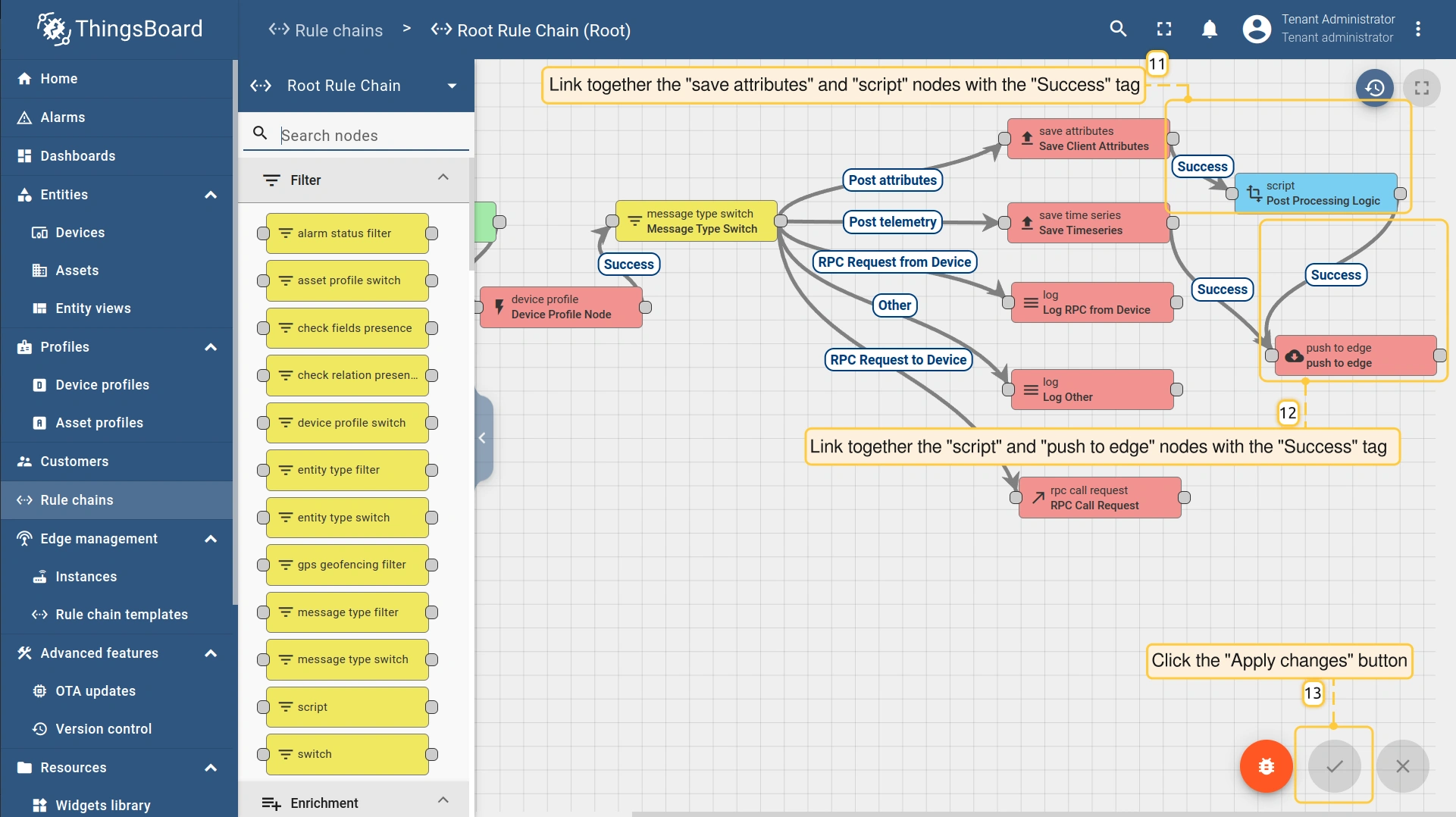Collapse the Filter node section

(x=443, y=178)
